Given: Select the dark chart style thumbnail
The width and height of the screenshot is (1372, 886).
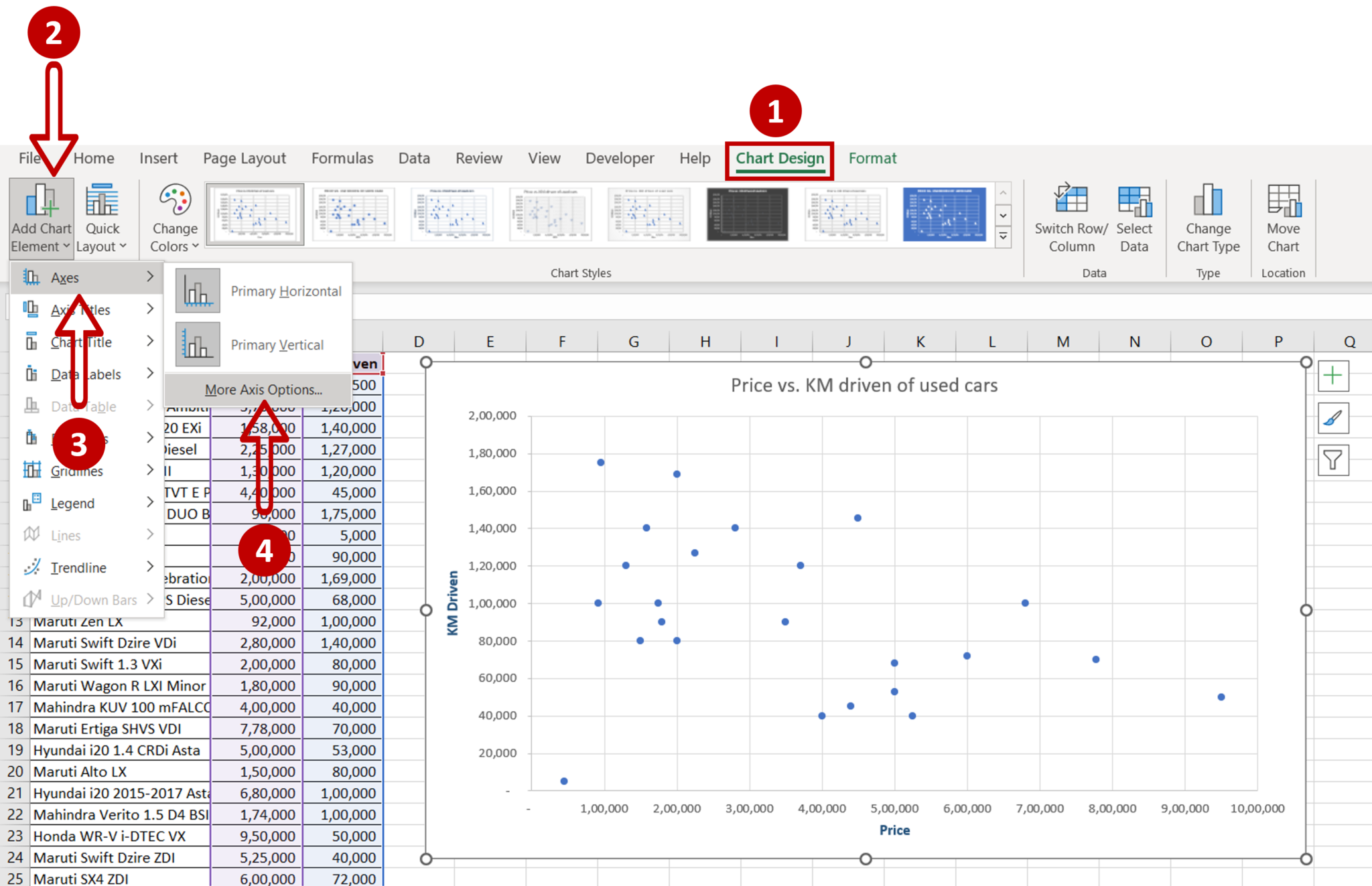Looking at the screenshot, I should click(747, 214).
